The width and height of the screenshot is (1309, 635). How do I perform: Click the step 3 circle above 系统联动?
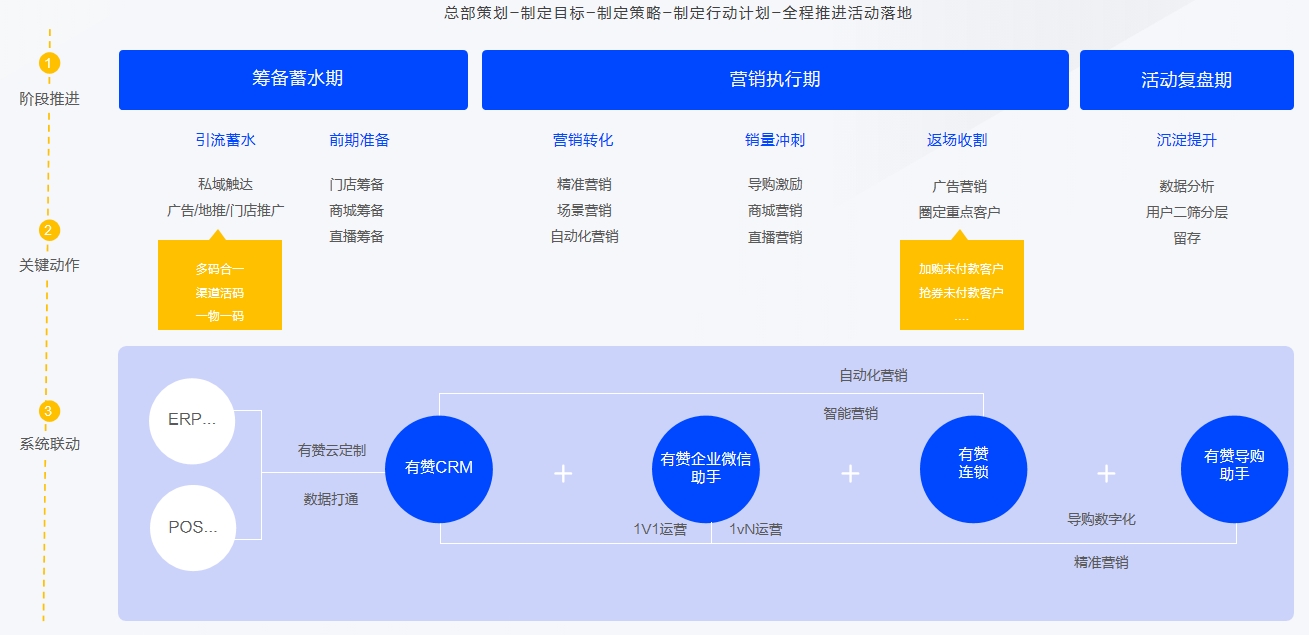49,411
